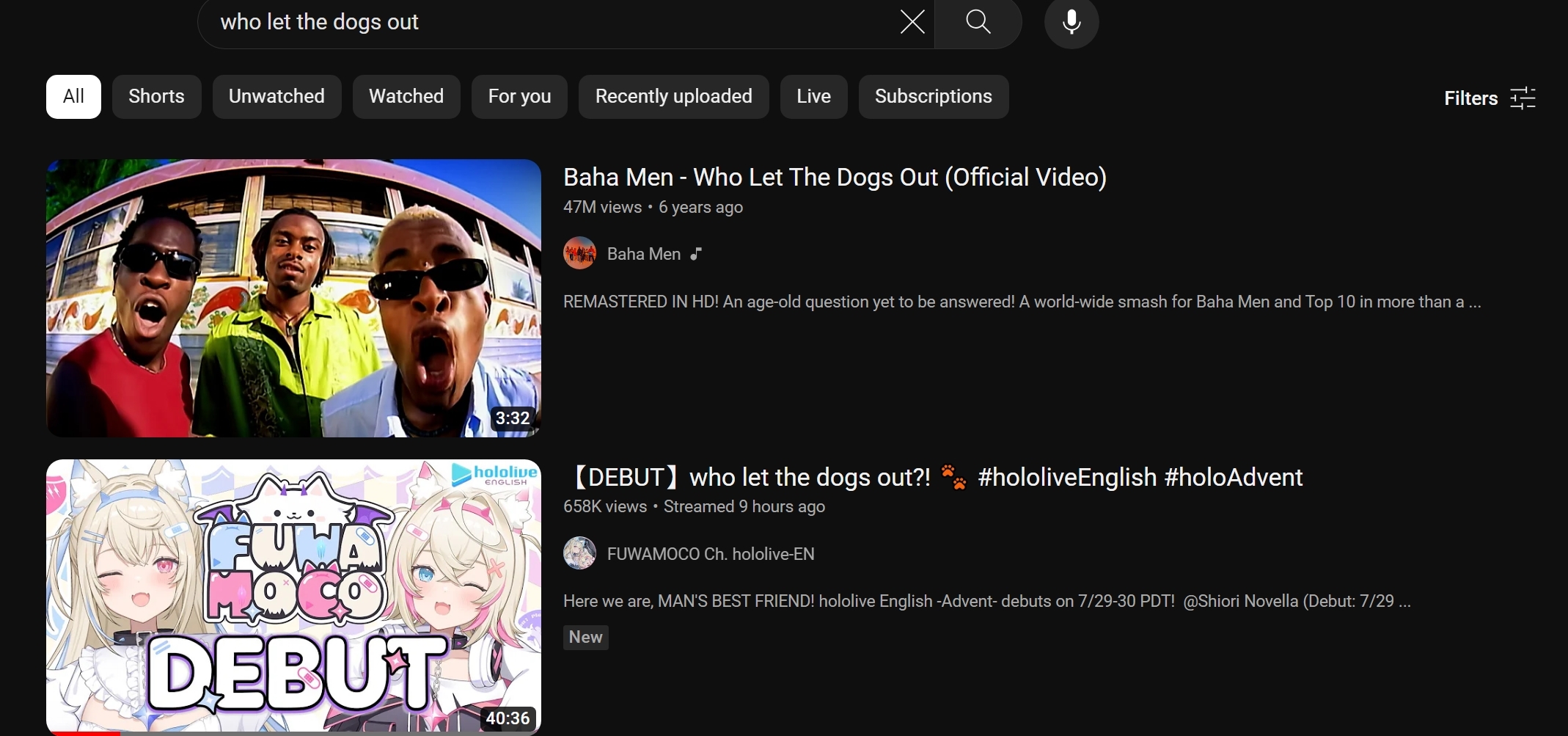Viewport: 1568px width, 736px height.
Task: Click the New badge under the debut video
Action: 586,637
